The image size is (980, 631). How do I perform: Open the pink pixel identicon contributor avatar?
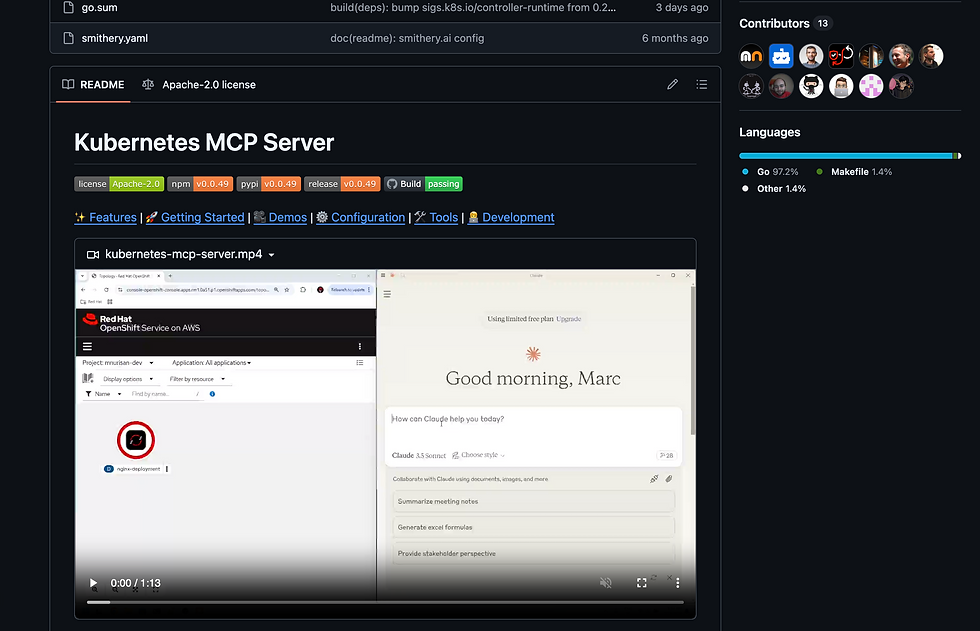pos(871,86)
